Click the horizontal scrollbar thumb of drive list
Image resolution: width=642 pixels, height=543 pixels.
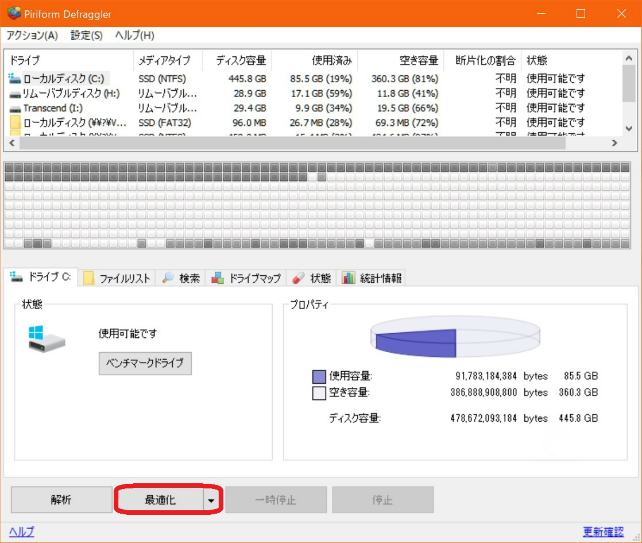[x=292, y=143]
